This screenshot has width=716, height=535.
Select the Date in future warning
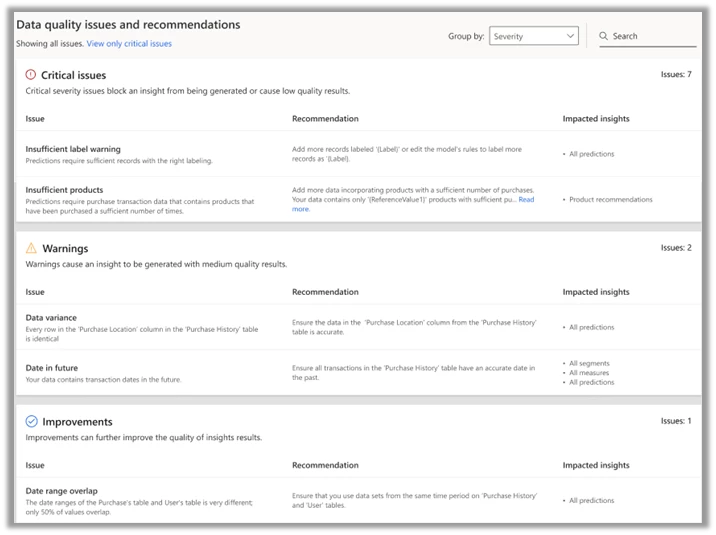click(x=52, y=368)
